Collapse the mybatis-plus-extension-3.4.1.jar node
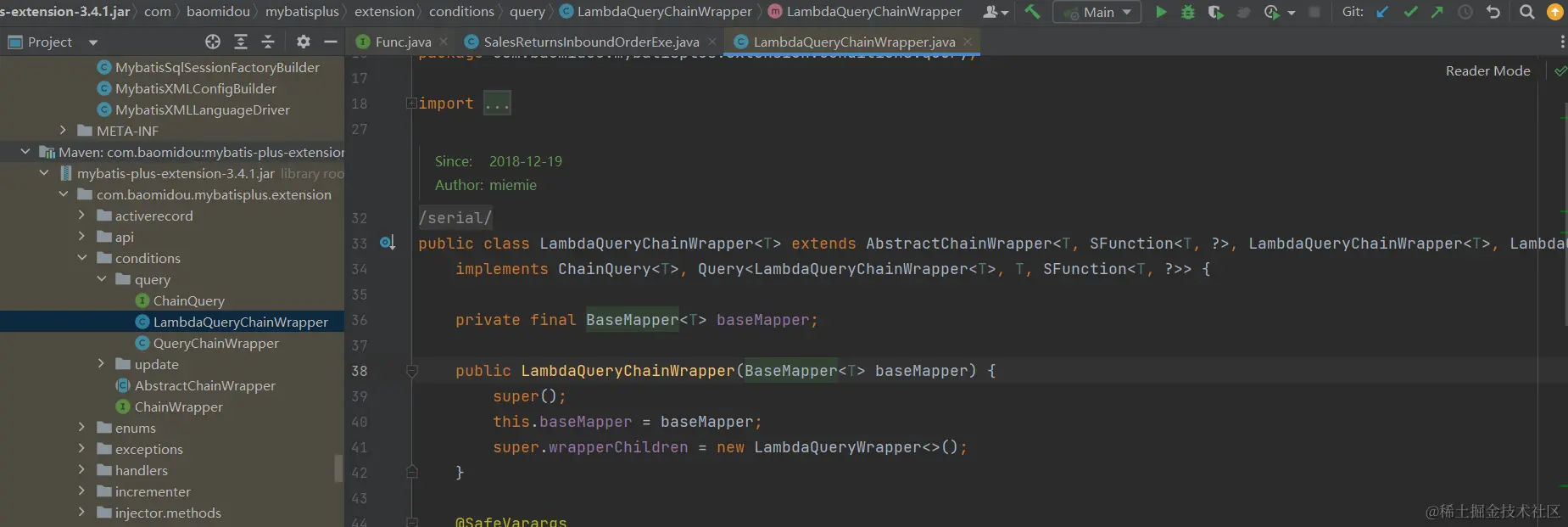The width and height of the screenshot is (1568, 527). [x=44, y=173]
